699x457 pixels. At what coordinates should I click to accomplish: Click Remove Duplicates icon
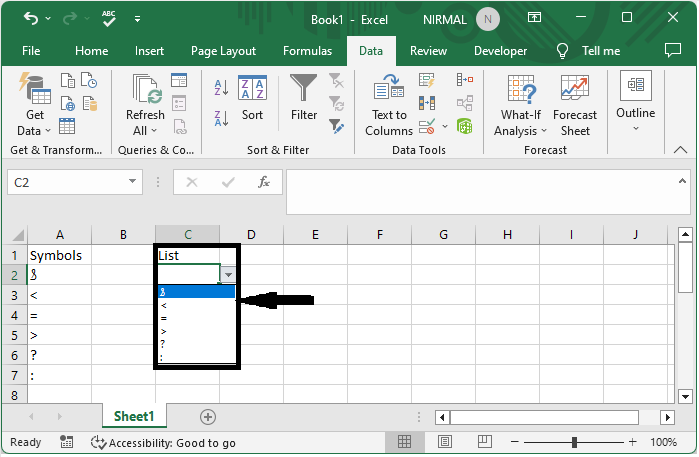coord(427,103)
